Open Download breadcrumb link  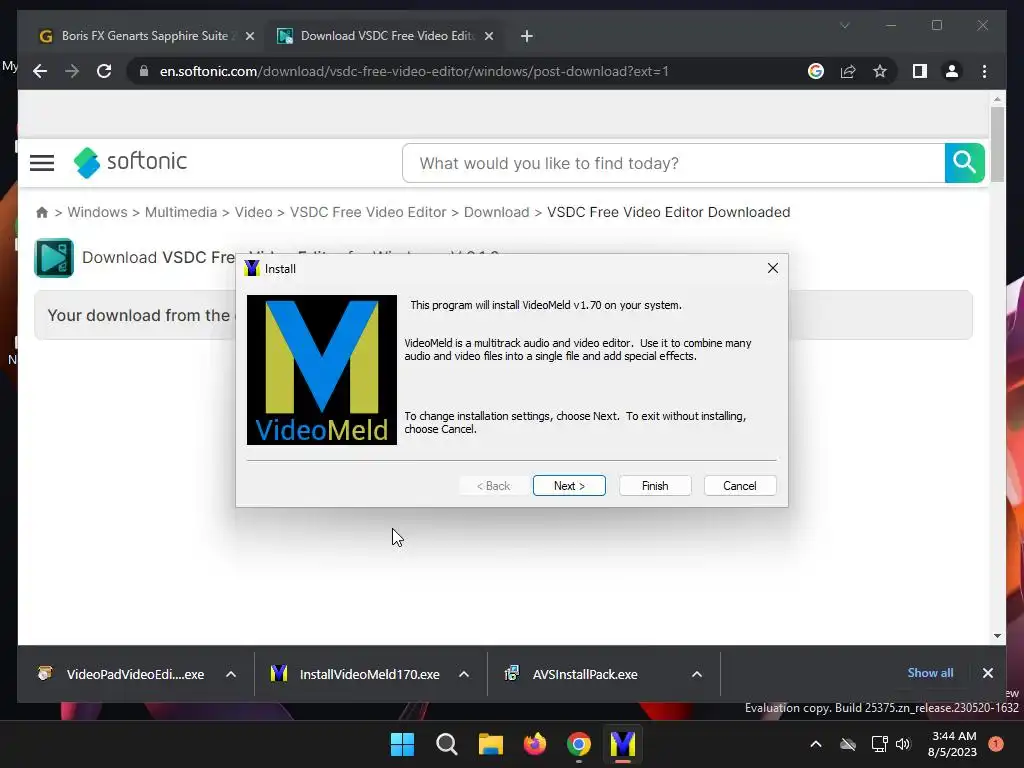click(x=496, y=212)
